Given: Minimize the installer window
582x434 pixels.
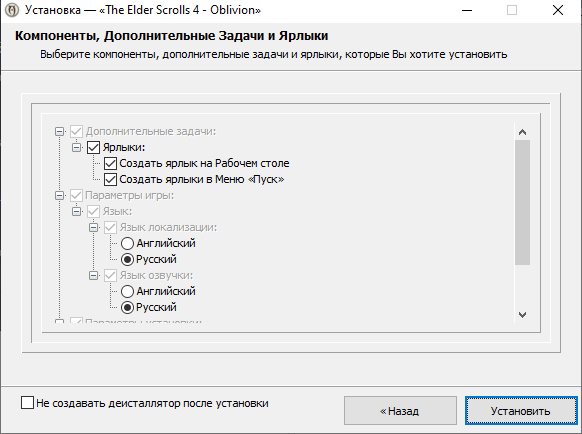Looking at the screenshot, I should 467,10.
